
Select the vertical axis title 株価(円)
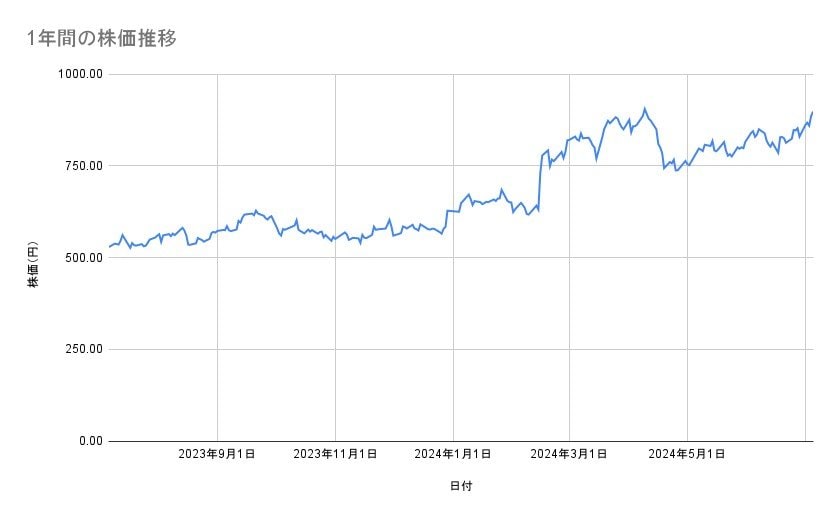(x=33, y=266)
